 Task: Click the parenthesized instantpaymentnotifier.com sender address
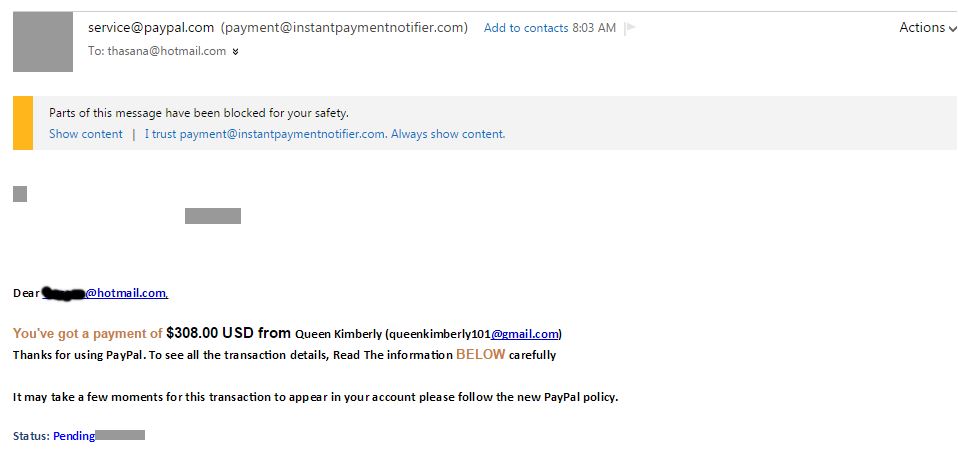click(344, 28)
